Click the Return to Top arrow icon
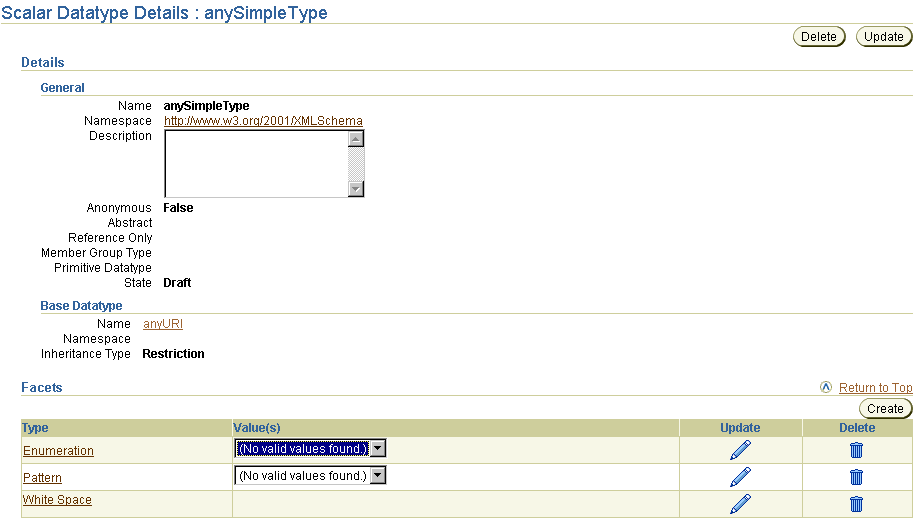915x518 pixels. pos(826,387)
